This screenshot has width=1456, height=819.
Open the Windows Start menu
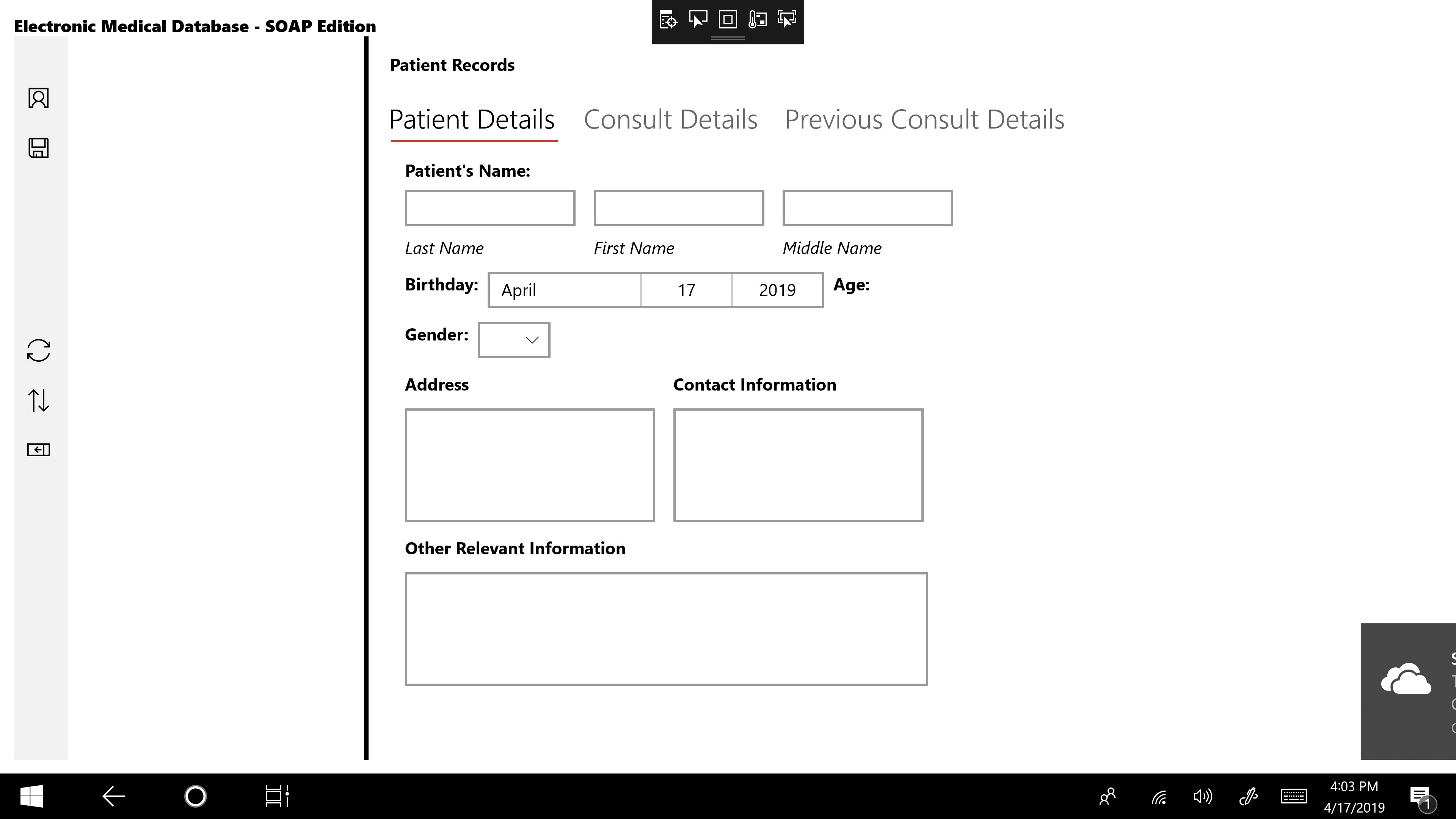(31, 796)
